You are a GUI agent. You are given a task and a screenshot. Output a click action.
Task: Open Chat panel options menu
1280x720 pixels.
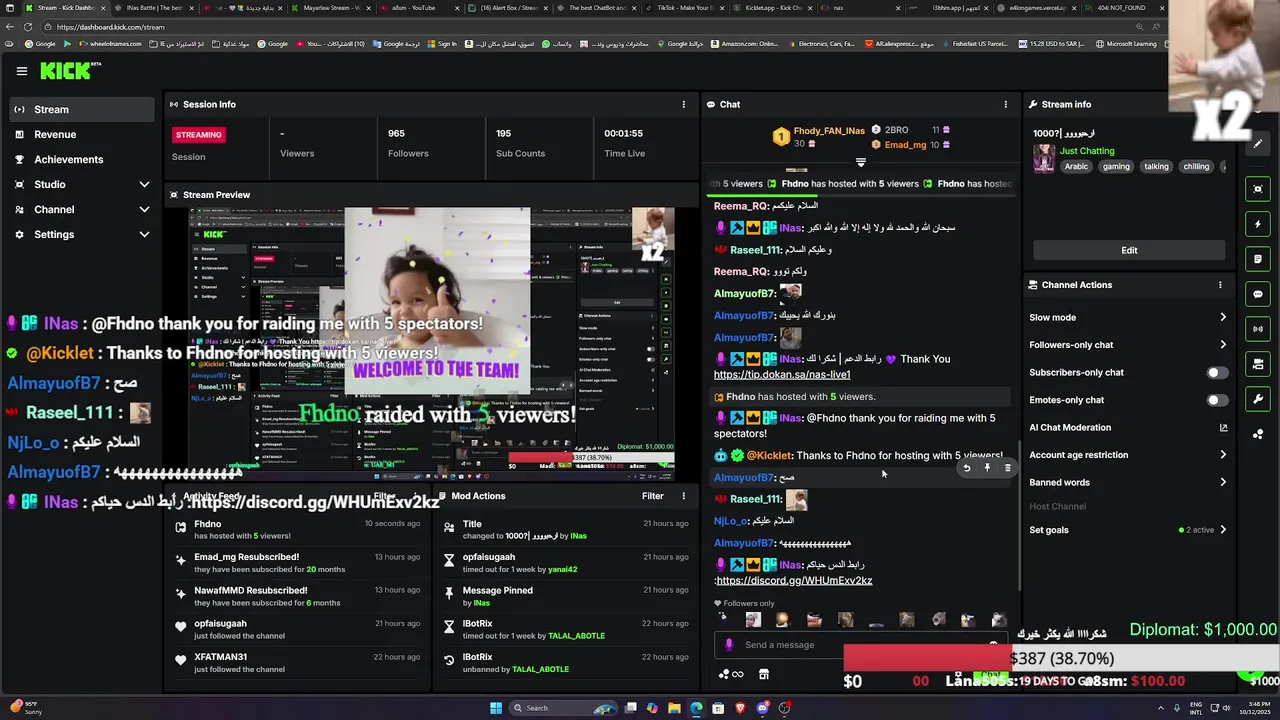[x=1006, y=104]
